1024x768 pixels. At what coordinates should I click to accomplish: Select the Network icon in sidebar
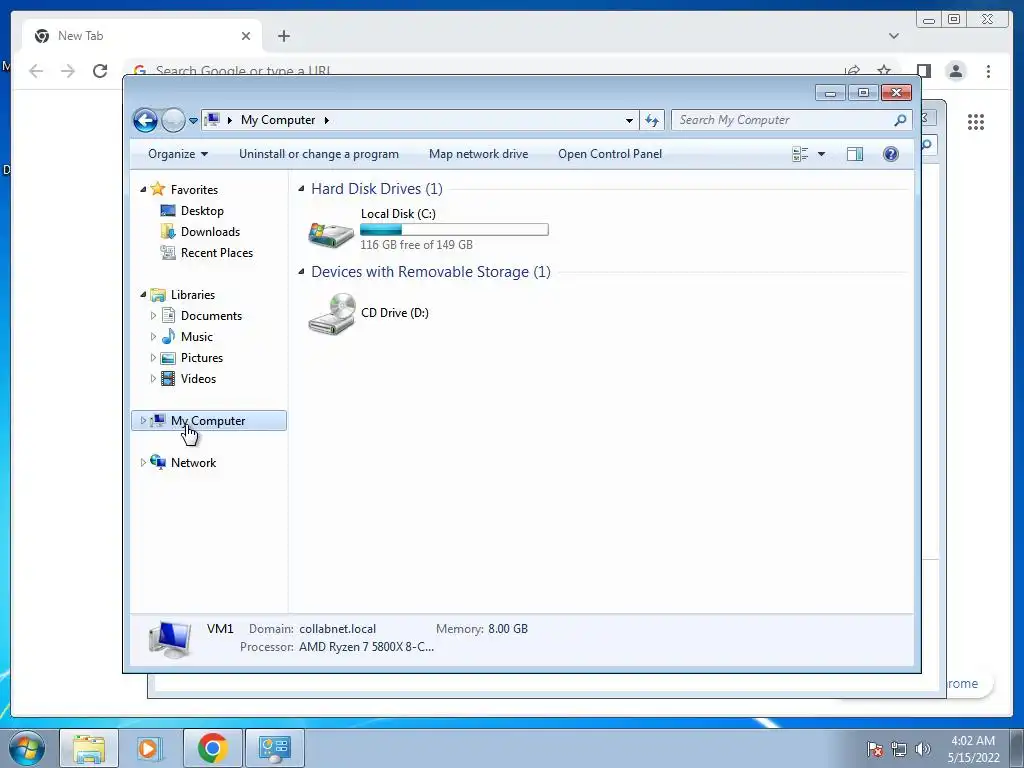tap(157, 462)
